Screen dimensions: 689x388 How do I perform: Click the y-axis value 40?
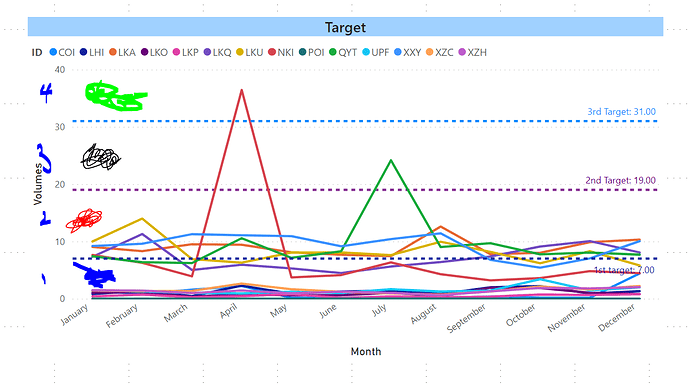pos(60,70)
